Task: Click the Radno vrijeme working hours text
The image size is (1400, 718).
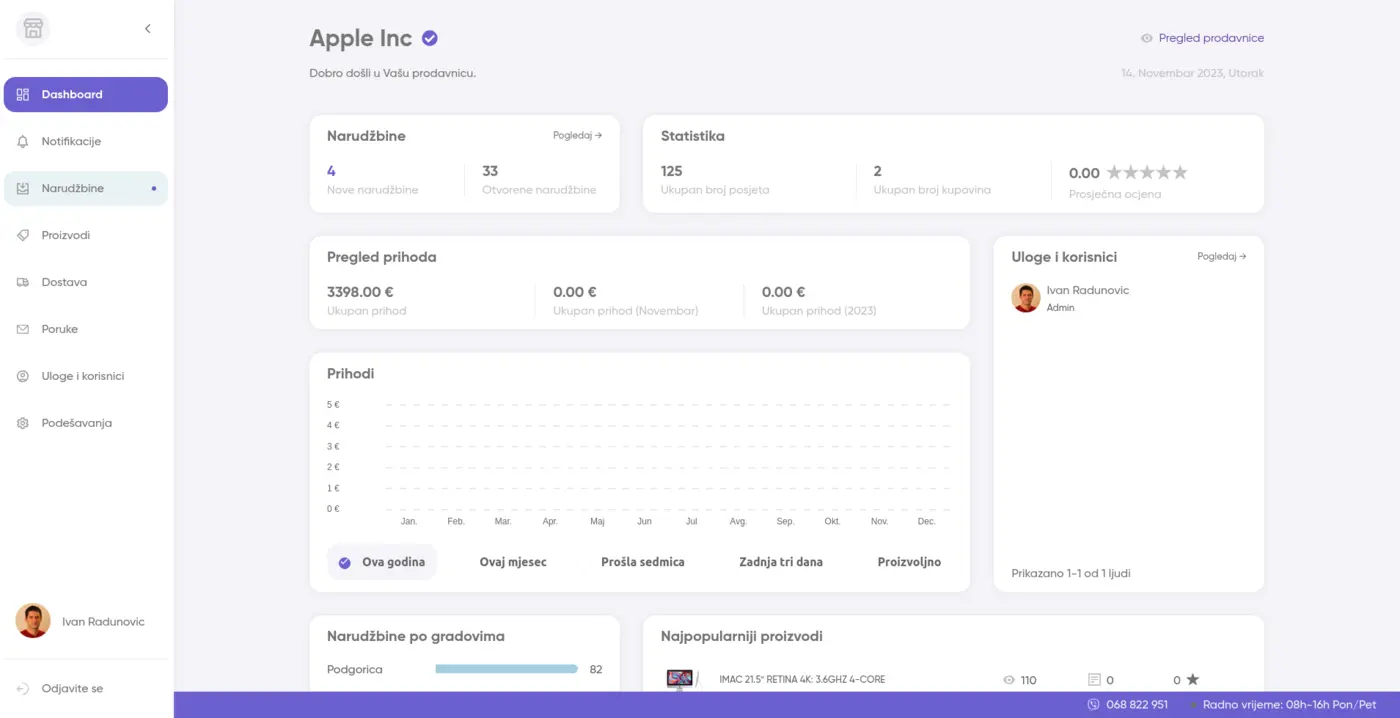Action: tap(1290, 705)
